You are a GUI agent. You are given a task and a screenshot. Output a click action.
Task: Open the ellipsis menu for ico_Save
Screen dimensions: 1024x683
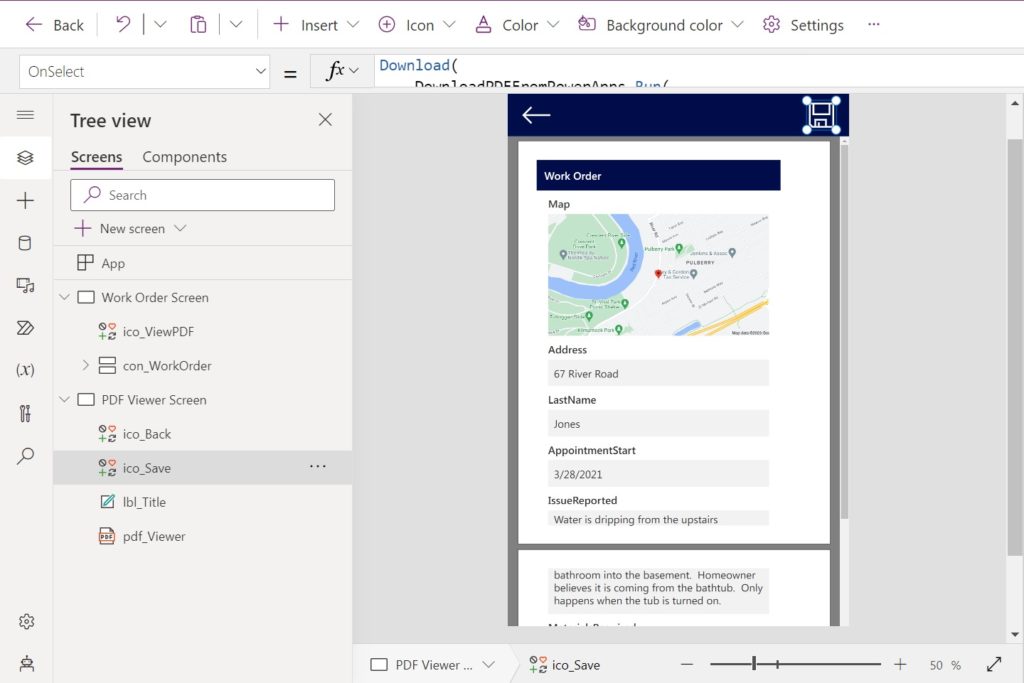click(318, 467)
